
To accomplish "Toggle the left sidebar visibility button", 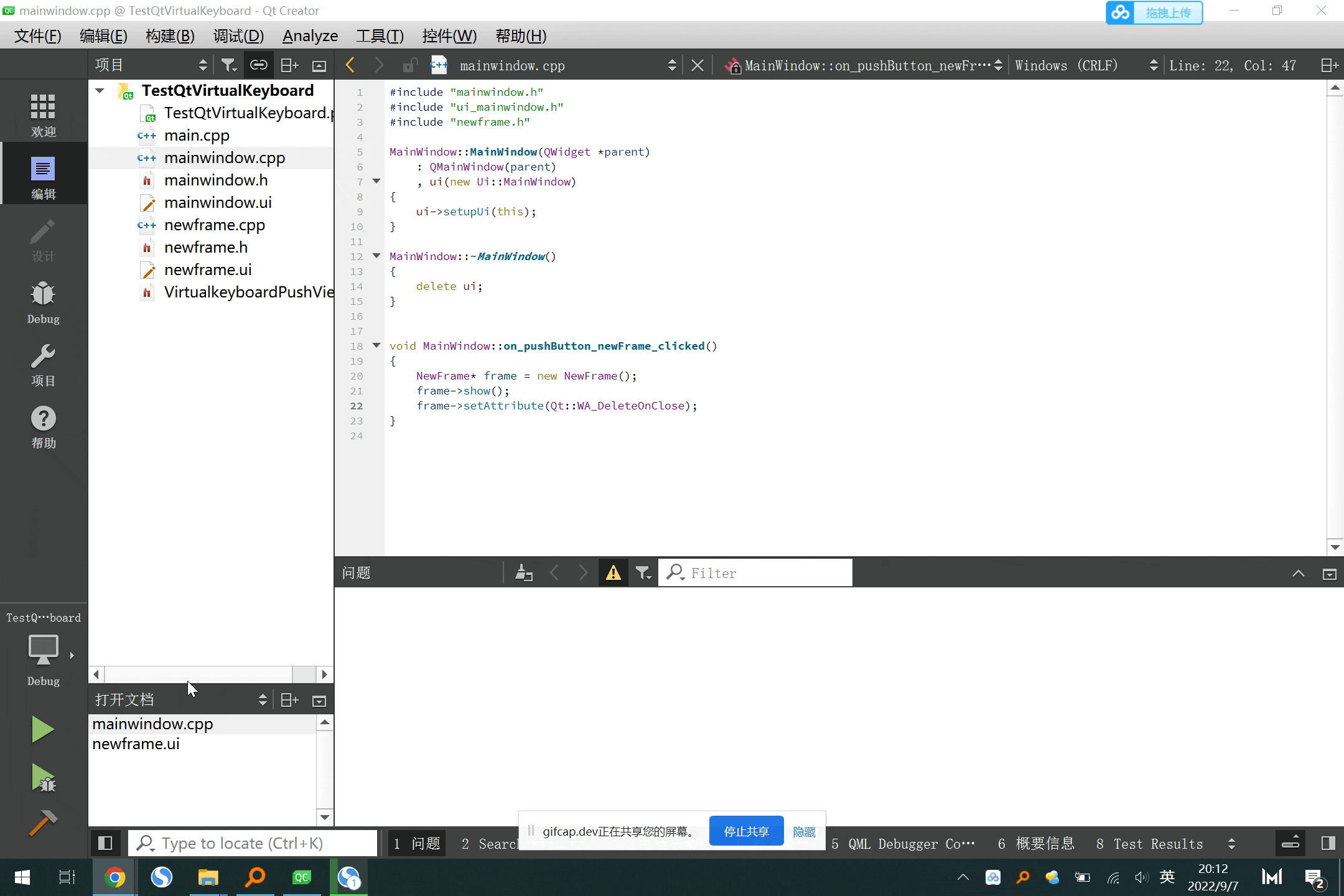I will click(x=105, y=843).
